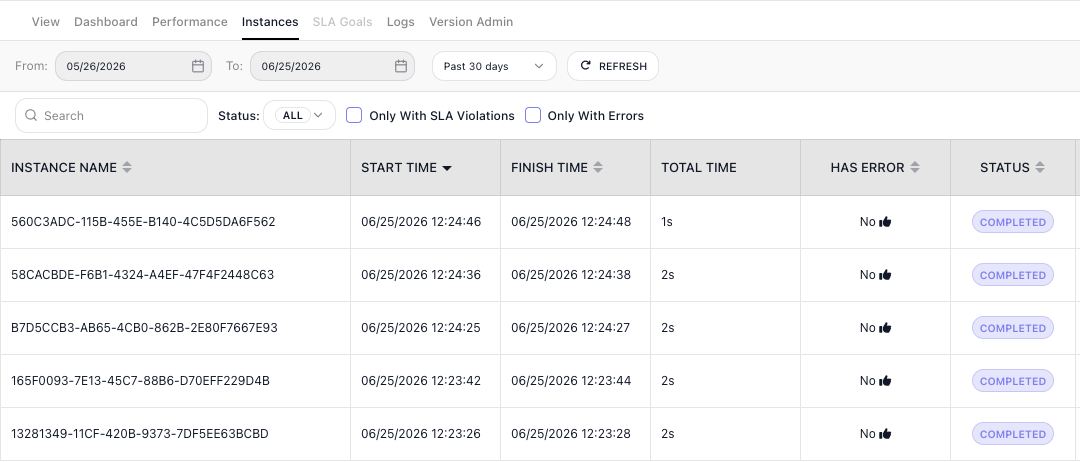Click the INSTANCE NAME column header label
The height and width of the screenshot is (462, 1080).
pos(64,167)
